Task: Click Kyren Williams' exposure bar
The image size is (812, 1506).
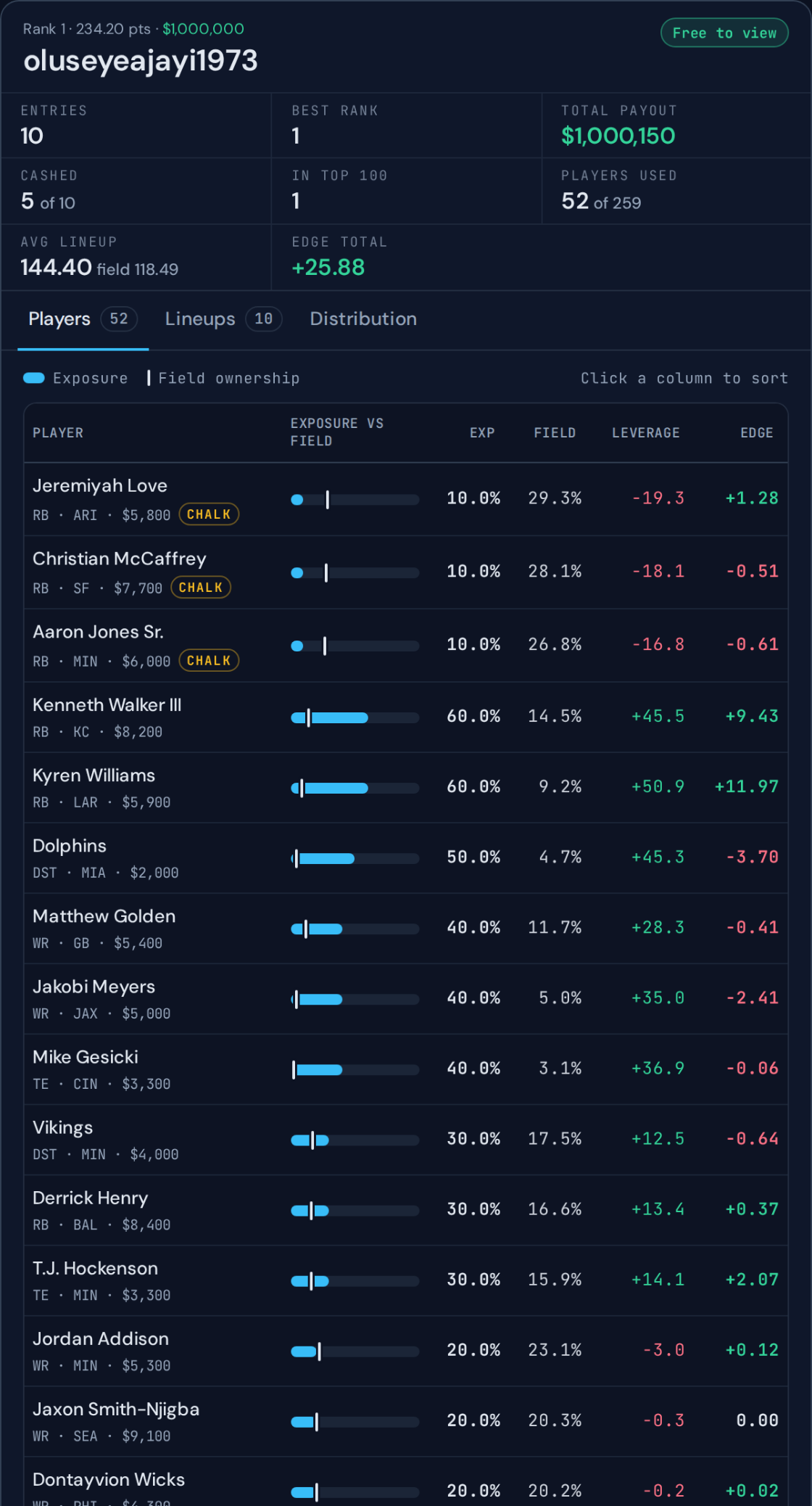Action: coord(355,789)
